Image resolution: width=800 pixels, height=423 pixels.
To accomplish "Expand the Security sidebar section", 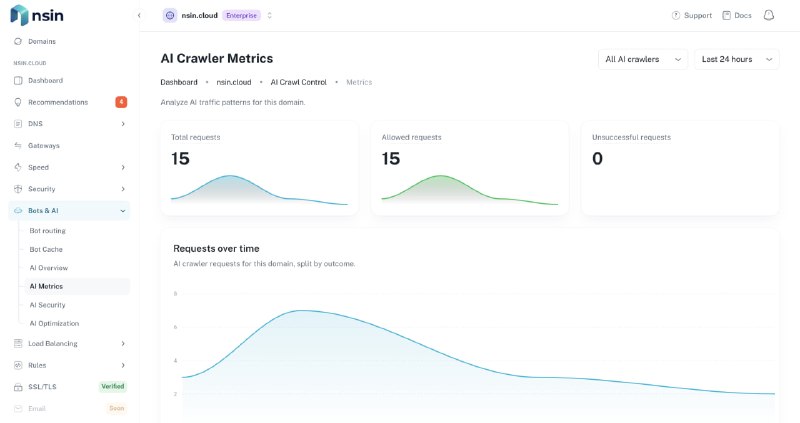I will (x=69, y=189).
